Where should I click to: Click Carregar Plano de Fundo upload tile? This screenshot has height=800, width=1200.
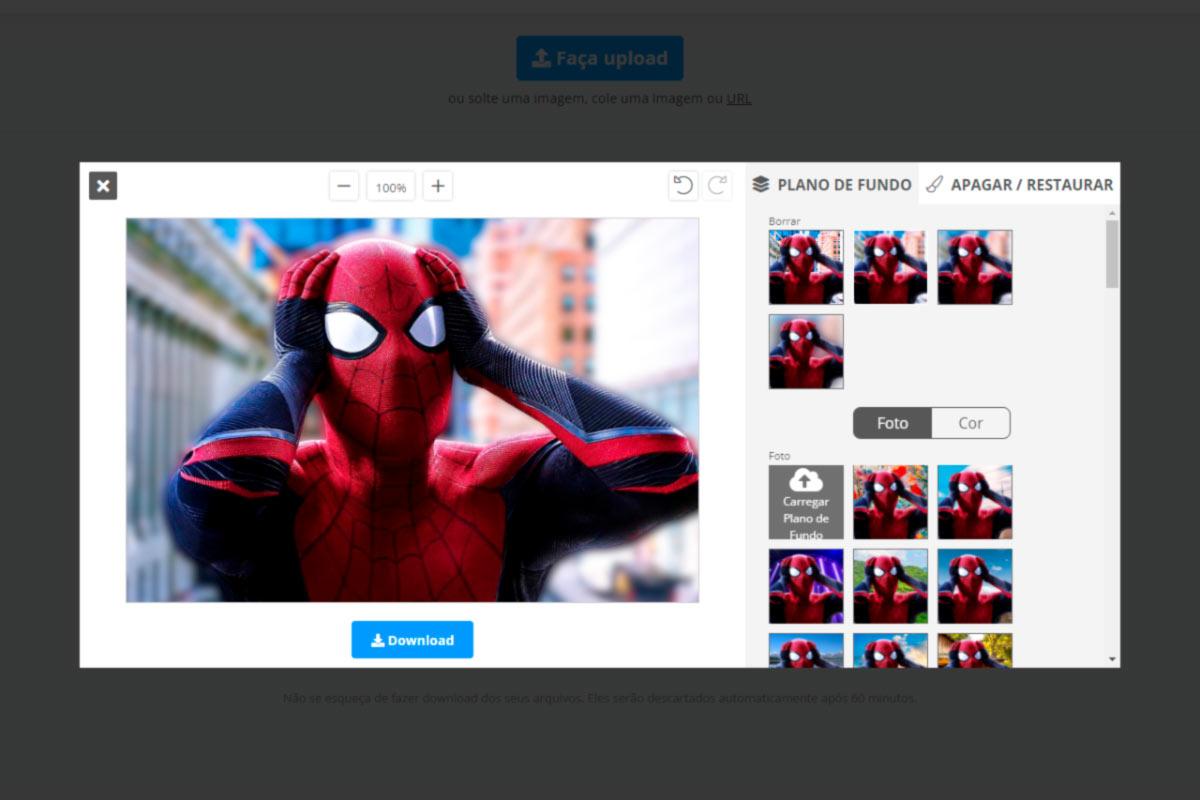pos(806,502)
